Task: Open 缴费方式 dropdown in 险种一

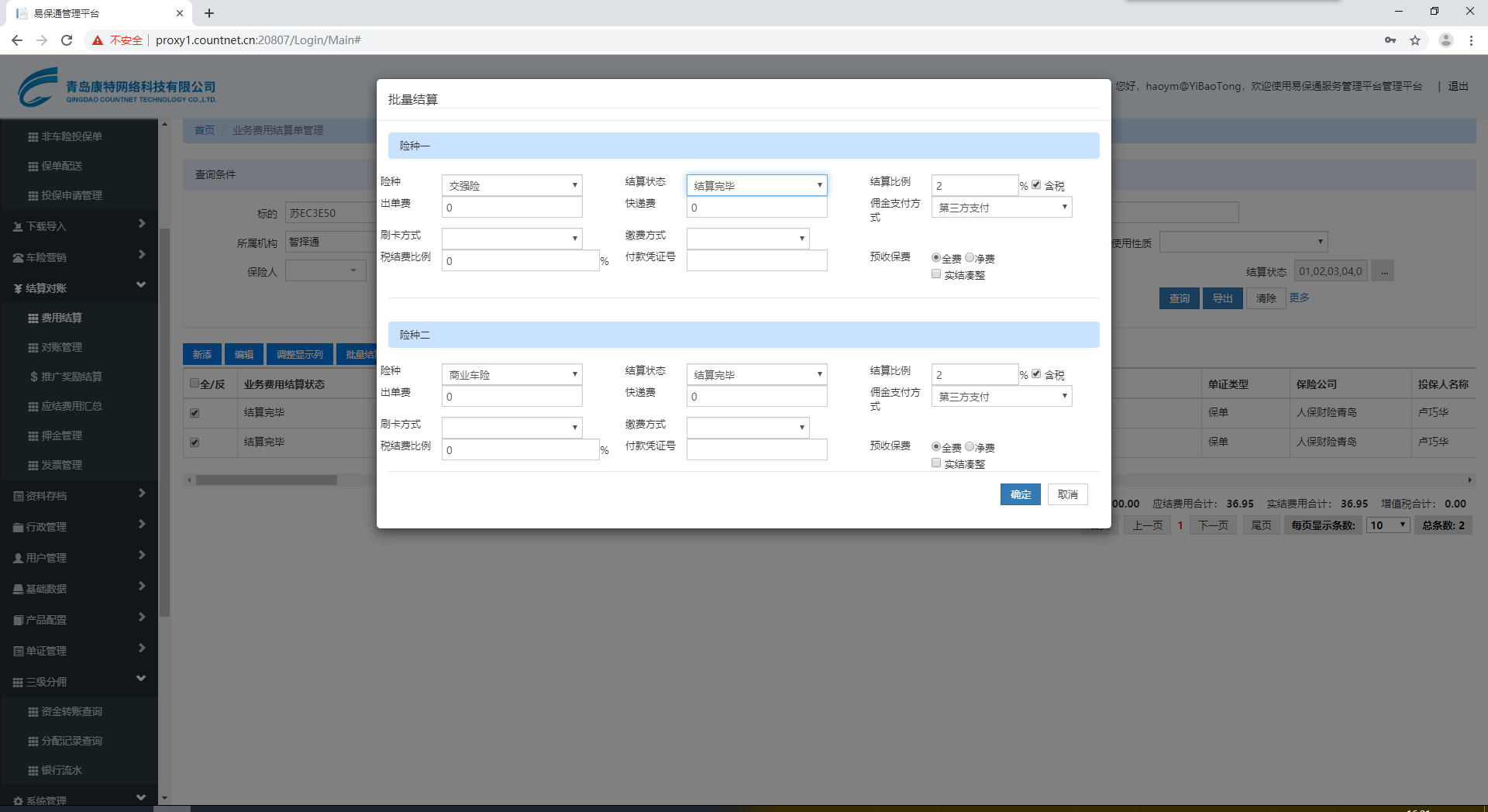Action: (x=748, y=238)
